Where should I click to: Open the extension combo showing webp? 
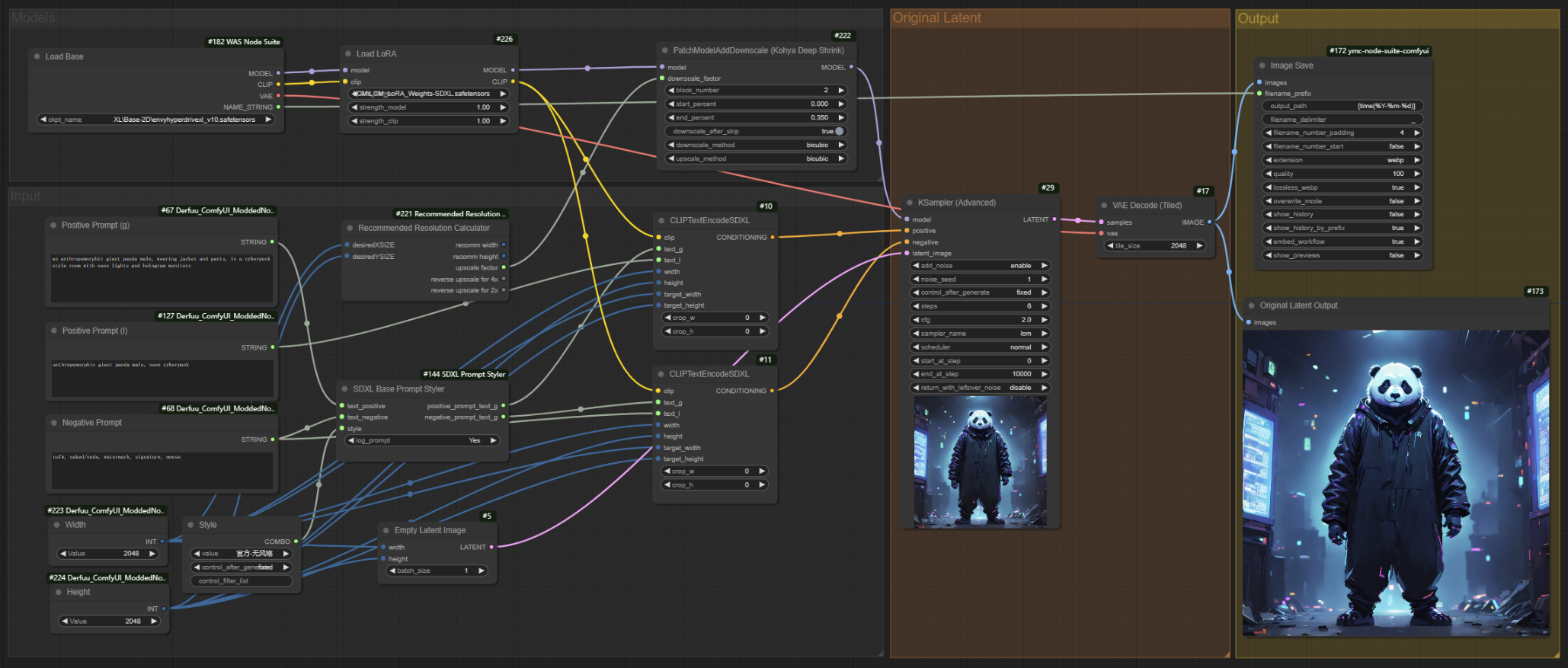click(1342, 160)
